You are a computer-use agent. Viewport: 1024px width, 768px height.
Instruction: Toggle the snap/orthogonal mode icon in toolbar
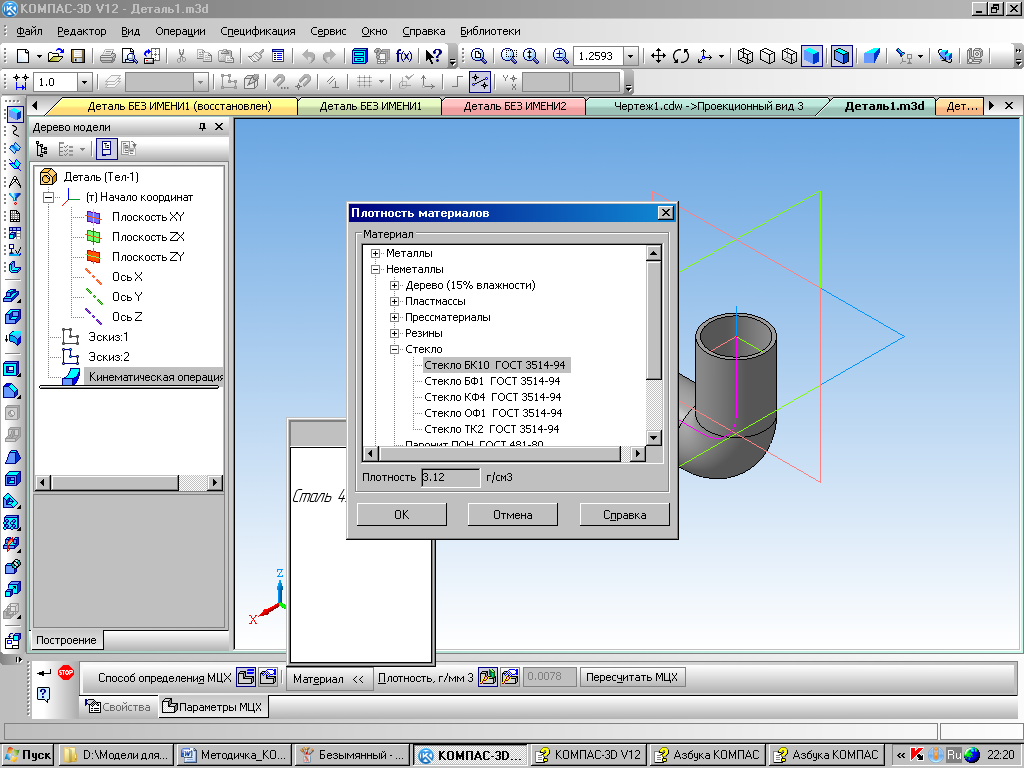click(480, 82)
